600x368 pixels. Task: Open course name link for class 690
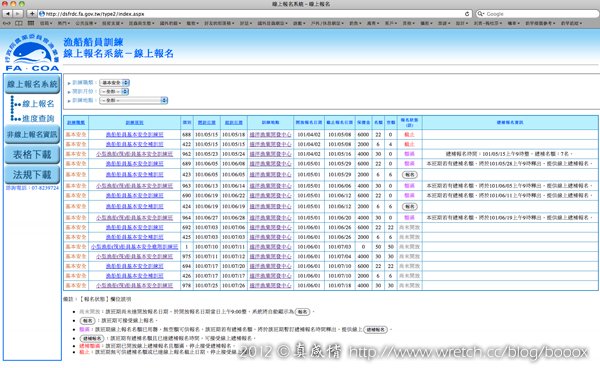click(134, 195)
